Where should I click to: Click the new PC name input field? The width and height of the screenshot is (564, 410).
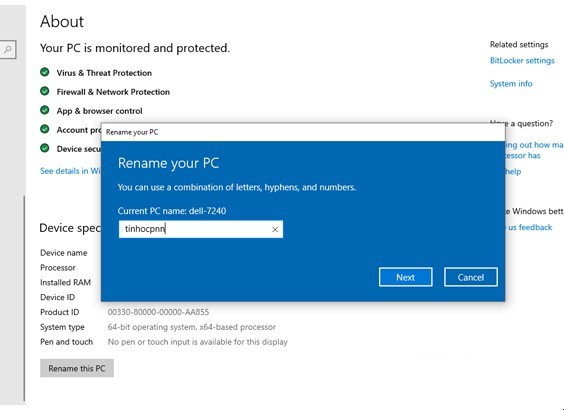tap(201, 229)
